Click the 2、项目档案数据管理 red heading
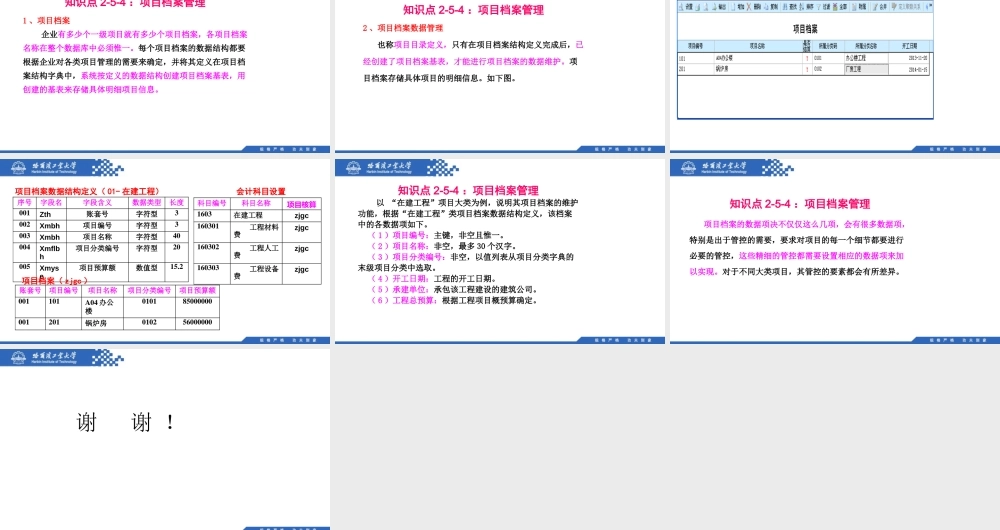1000x530 pixels. [402, 28]
